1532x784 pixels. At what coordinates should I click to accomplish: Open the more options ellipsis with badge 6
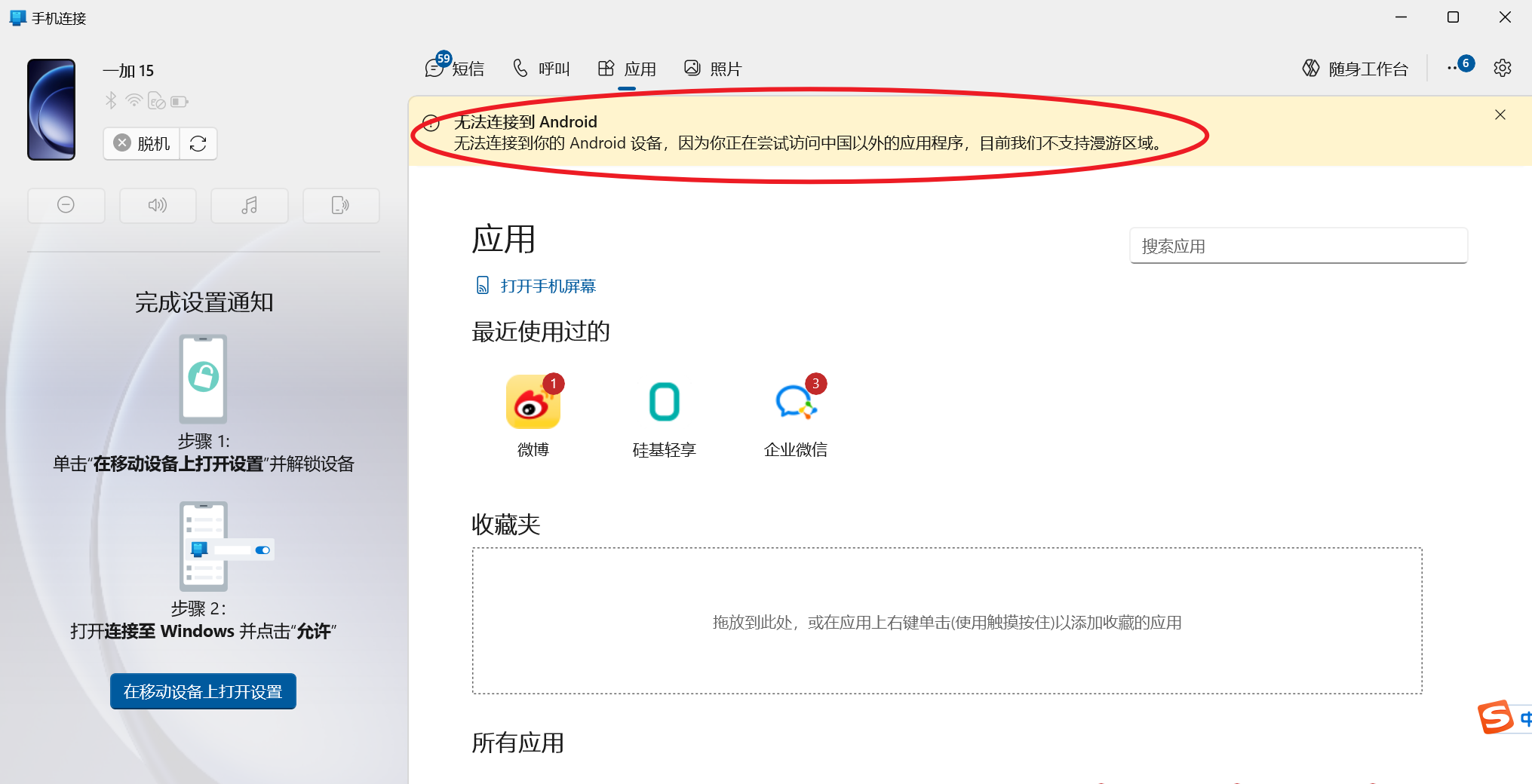pos(1459,67)
